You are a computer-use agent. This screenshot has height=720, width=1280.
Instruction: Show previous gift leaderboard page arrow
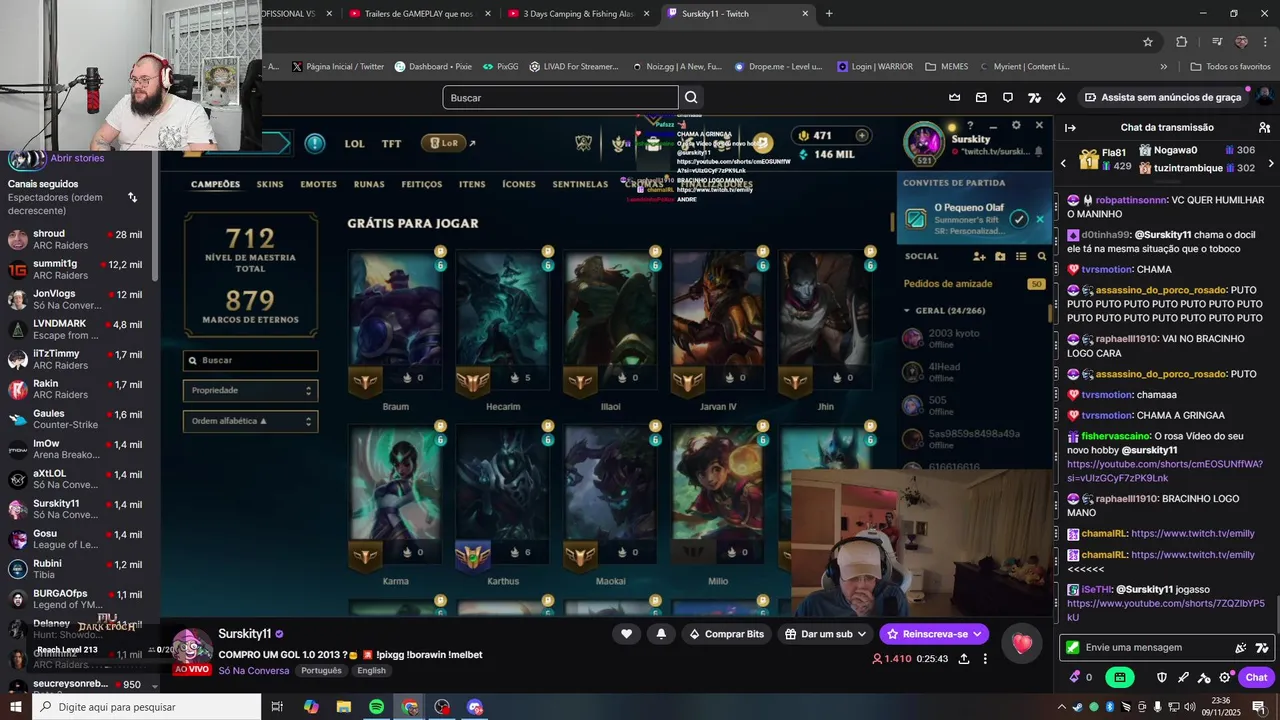tap(1064, 163)
